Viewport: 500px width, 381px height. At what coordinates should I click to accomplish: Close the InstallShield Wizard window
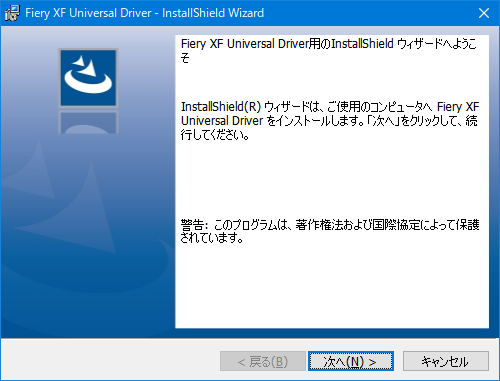(484, 13)
